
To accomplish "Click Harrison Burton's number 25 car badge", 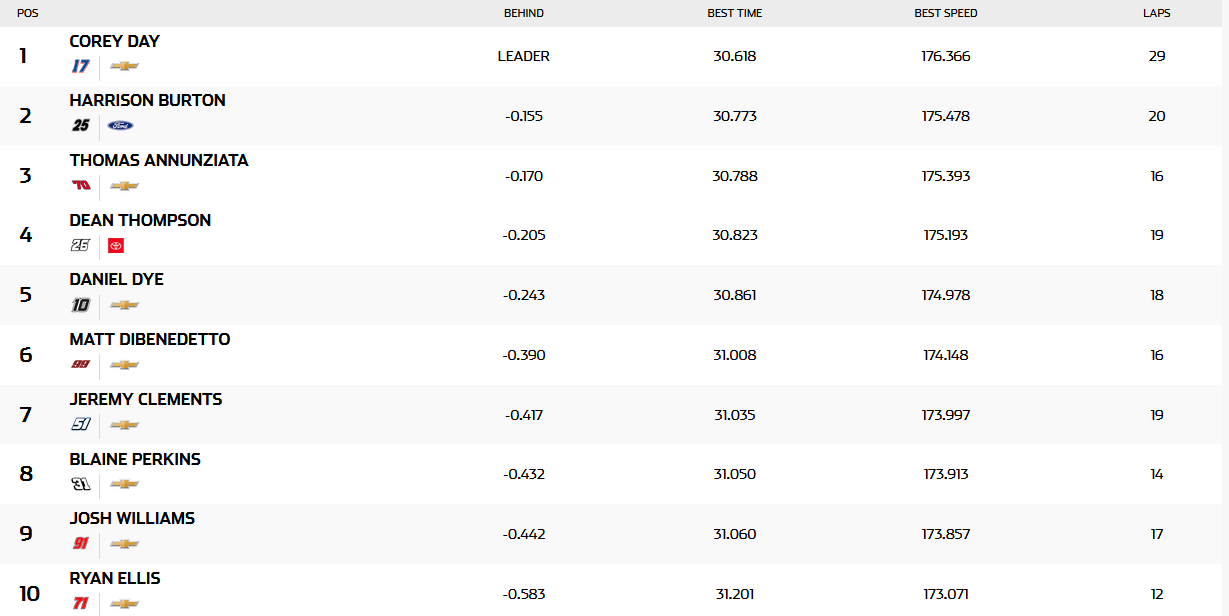I will point(81,126).
